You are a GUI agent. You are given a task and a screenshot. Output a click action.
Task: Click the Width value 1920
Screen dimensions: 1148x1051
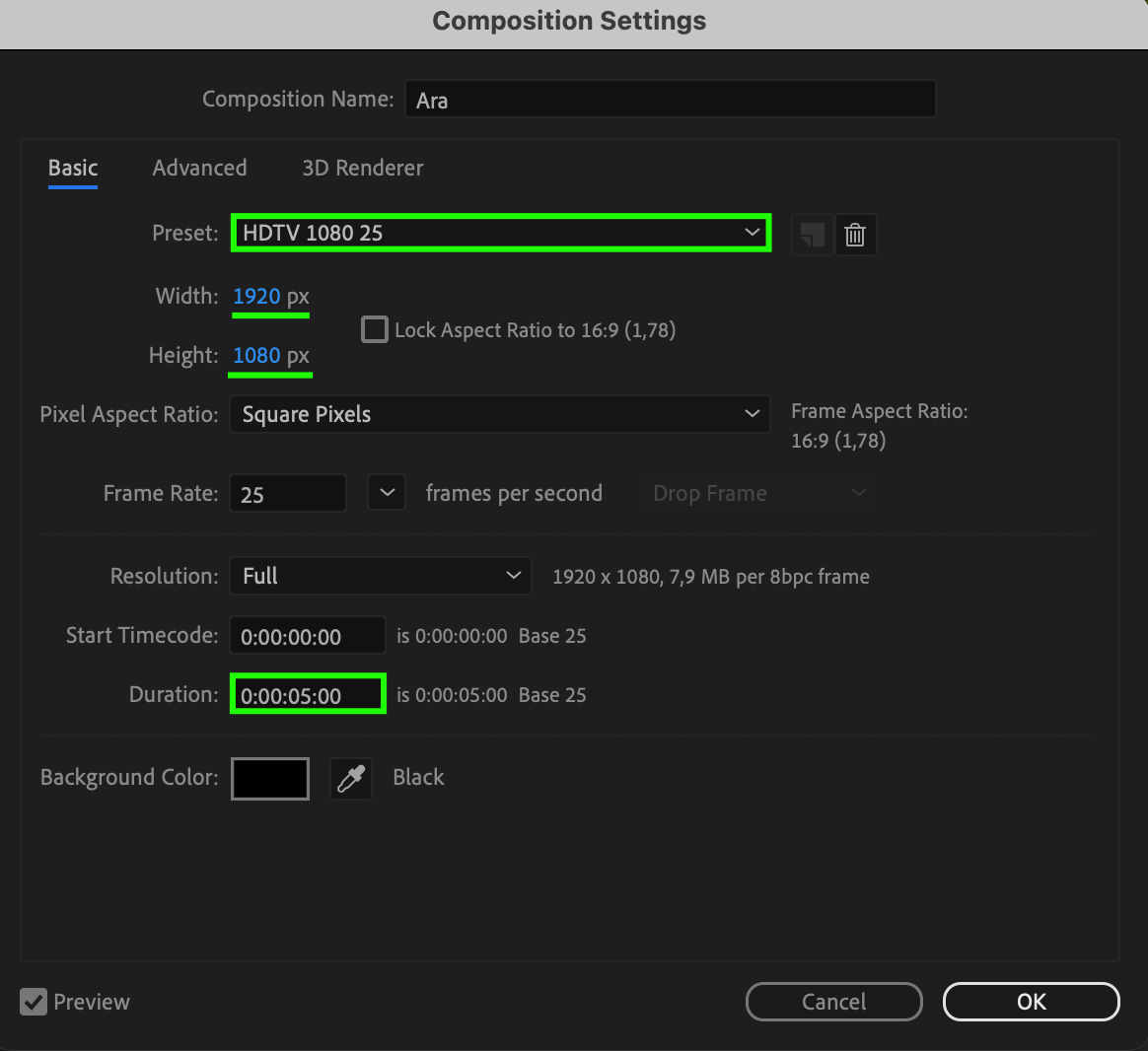point(256,297)
